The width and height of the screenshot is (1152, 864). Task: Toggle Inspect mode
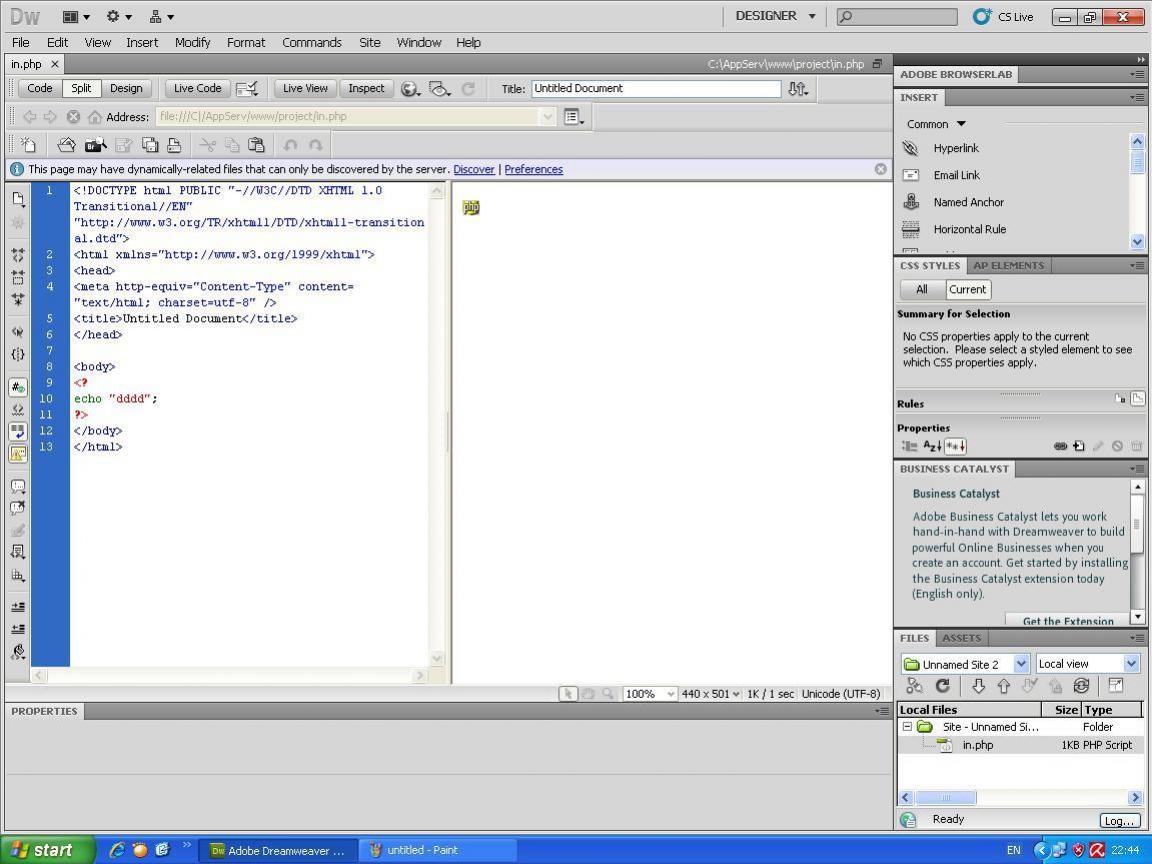[366, 88]
